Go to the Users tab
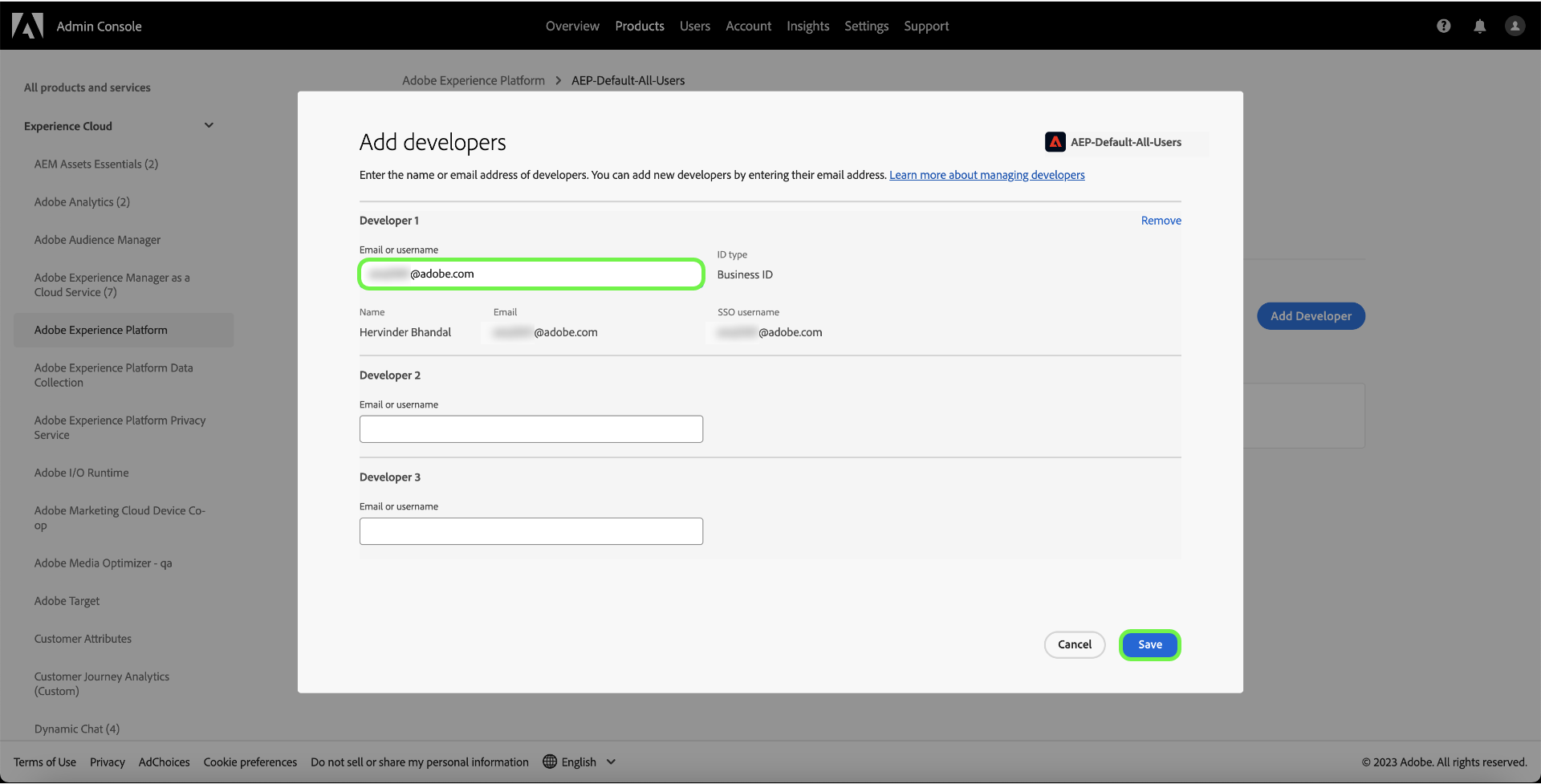This screenshot has height=784, width=1541. coord(695,26)
